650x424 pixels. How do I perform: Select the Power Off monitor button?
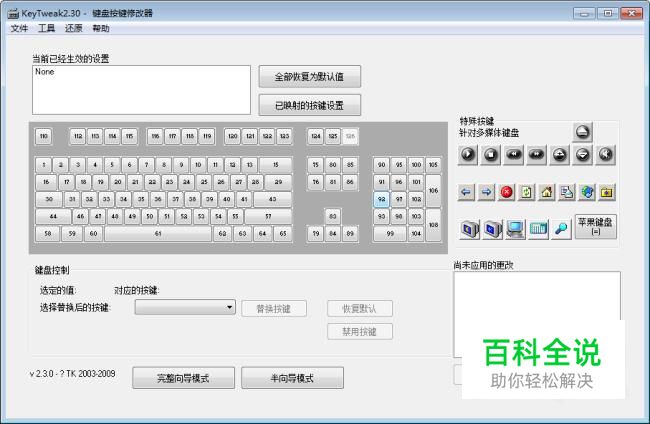pyautogui.click(x=492, y=229)
